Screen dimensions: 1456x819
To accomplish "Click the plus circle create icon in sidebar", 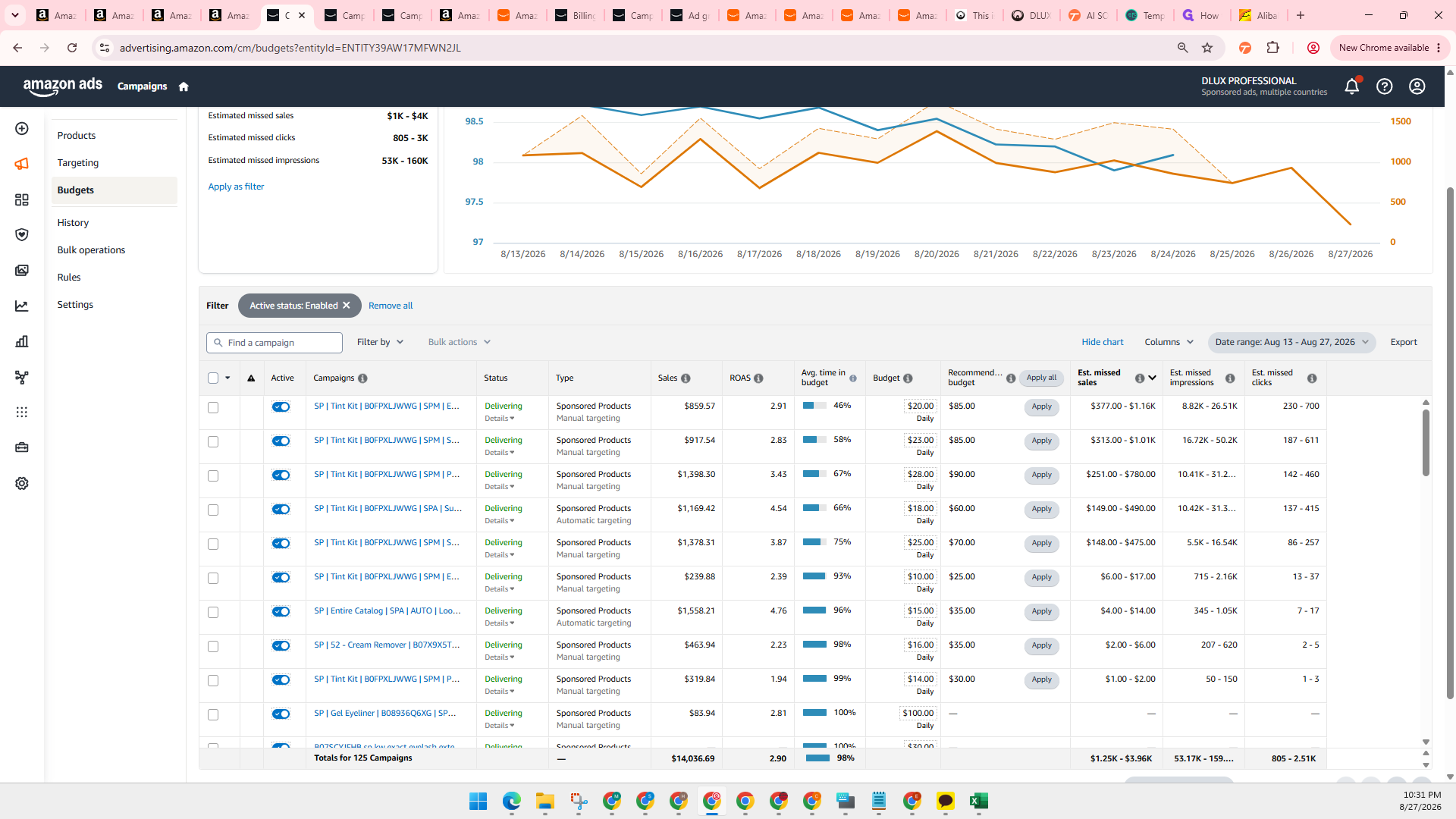I will pos(22,129).
